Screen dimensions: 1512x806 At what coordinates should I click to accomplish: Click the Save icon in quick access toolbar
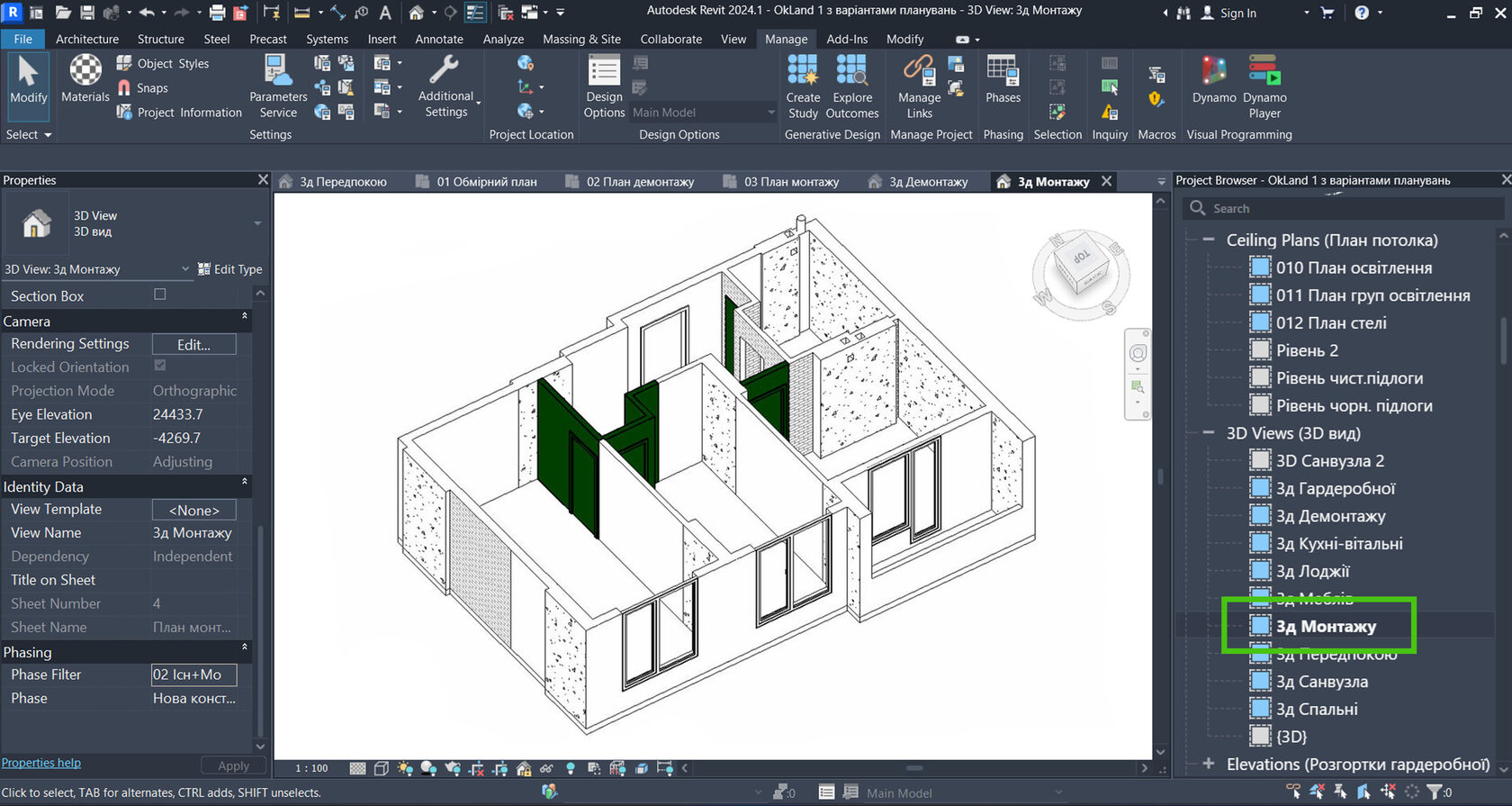[x=87, y=13]
